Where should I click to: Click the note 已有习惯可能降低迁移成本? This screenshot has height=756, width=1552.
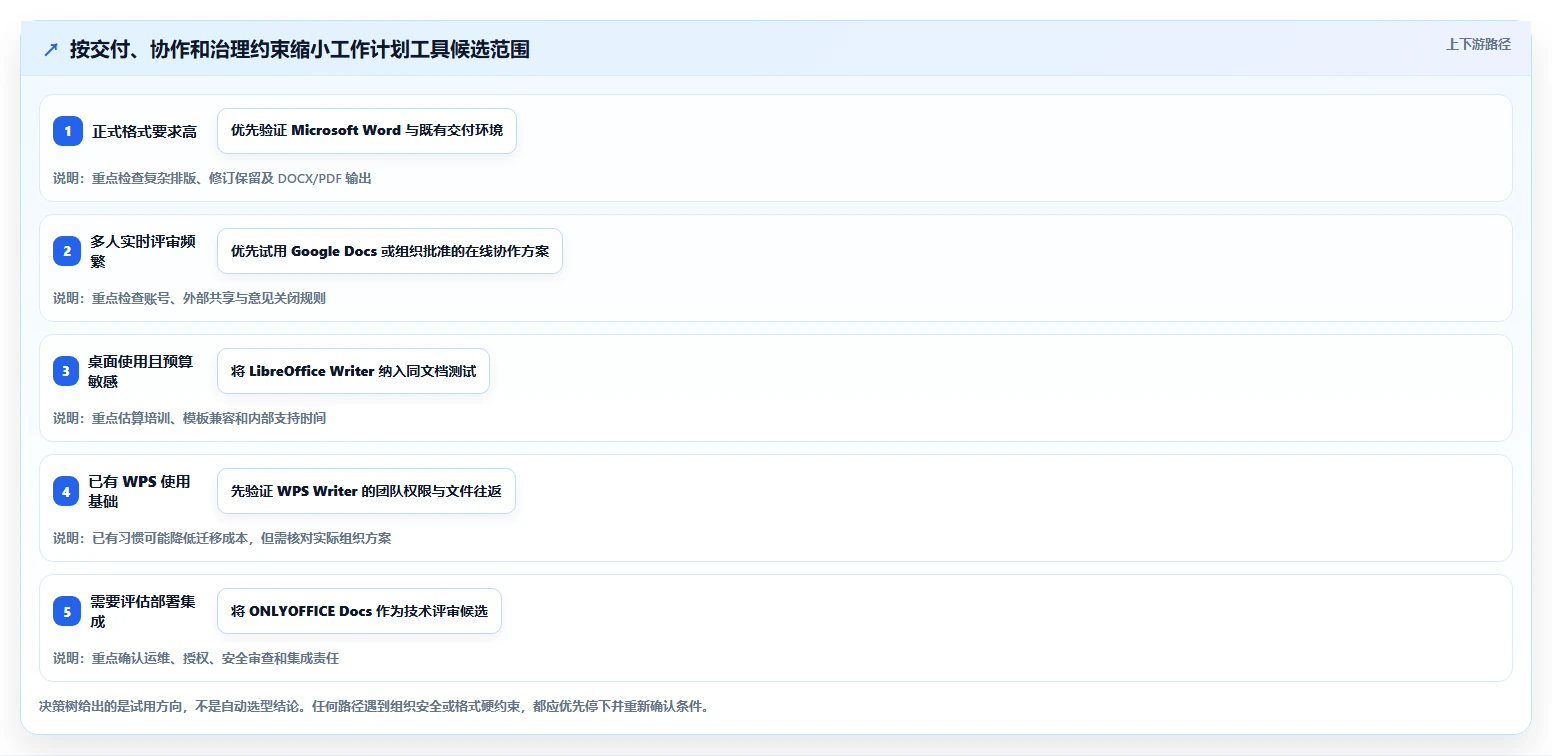coord(222,538)
